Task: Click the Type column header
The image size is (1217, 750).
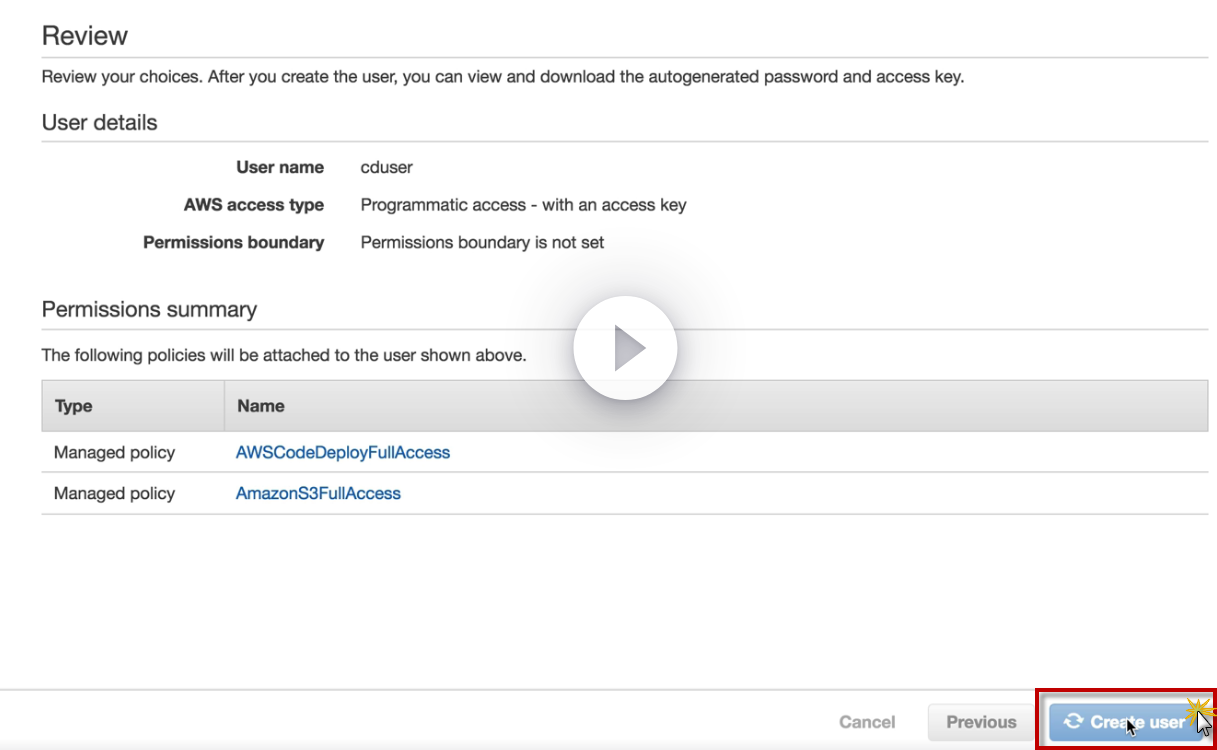Action: (74, 406)
